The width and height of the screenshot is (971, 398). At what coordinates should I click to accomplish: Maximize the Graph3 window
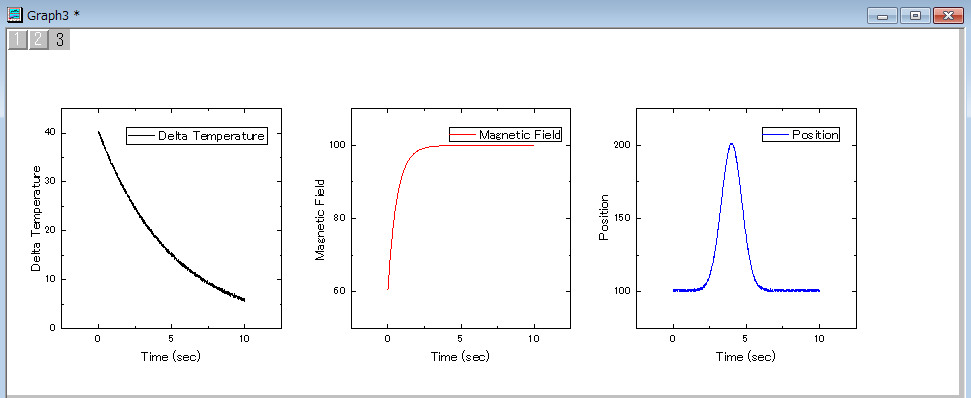(915, 15)
